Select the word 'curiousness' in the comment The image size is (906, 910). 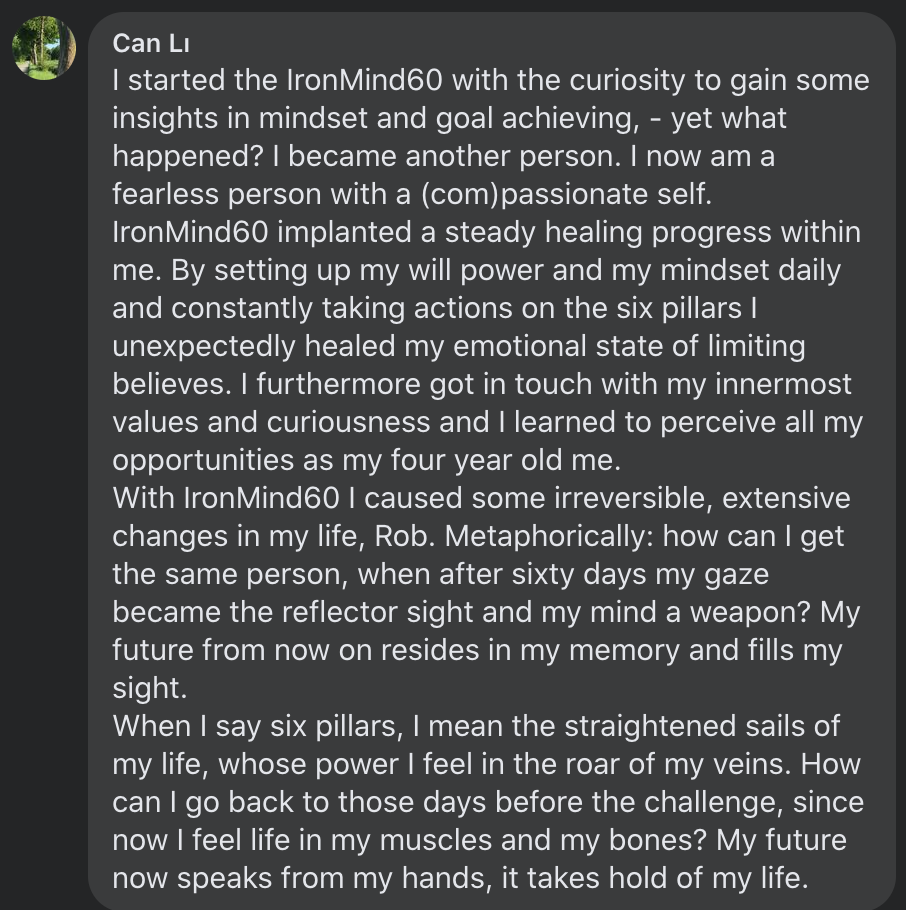[348, 422]
